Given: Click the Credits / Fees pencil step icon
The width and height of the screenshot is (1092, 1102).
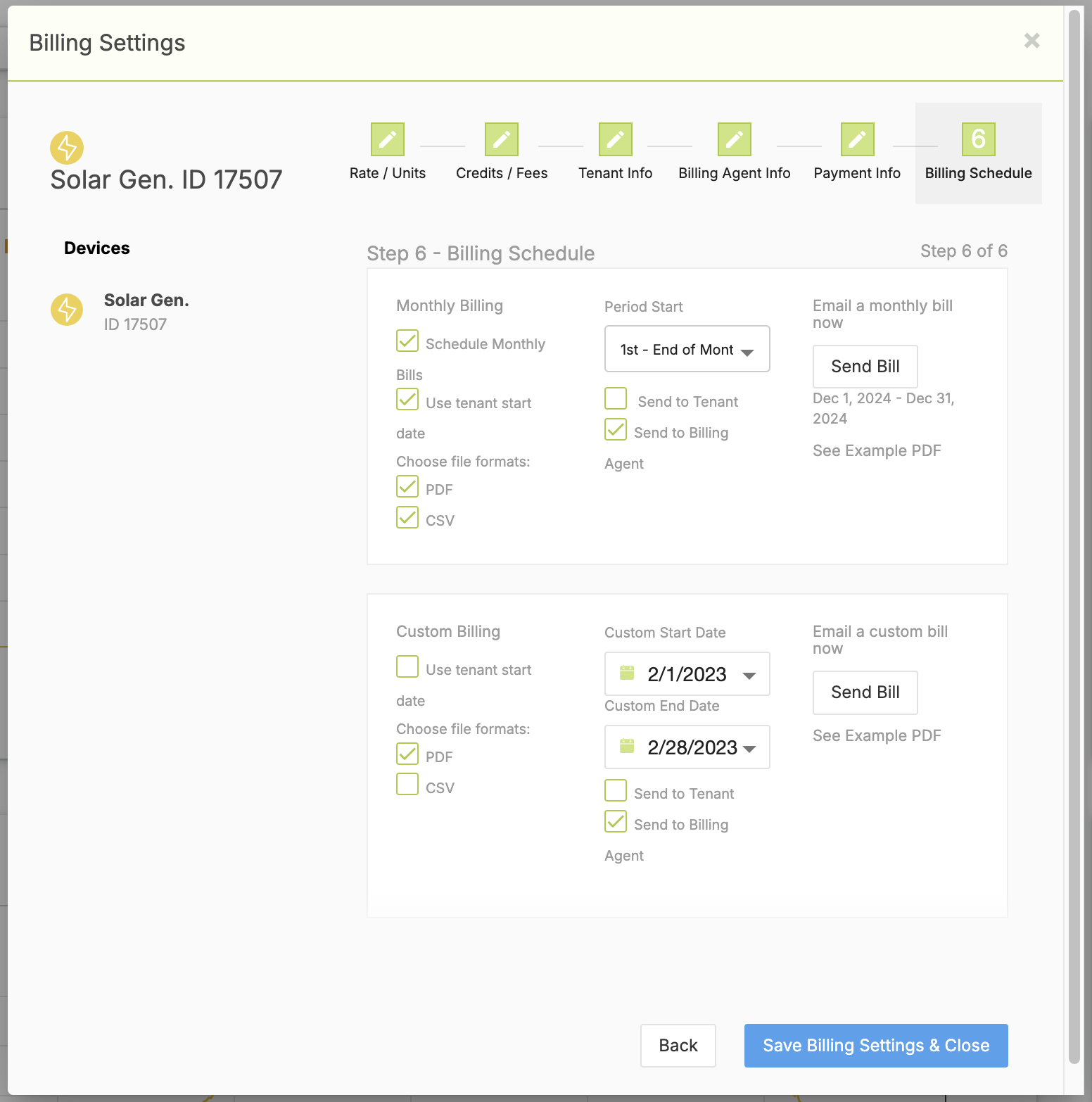Looking at the screenshot, I should tap(502, 139).
